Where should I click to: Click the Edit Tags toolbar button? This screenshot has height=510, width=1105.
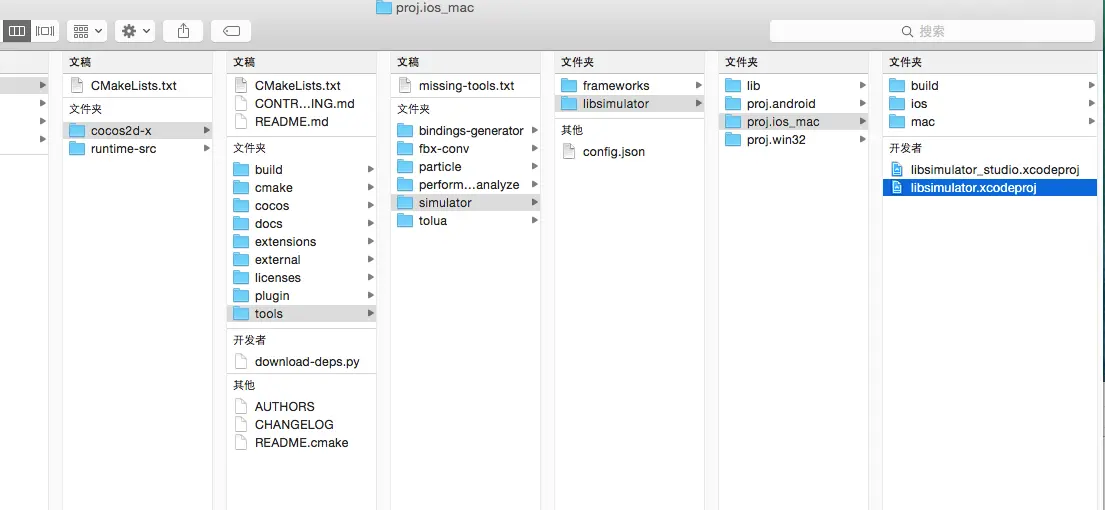coord(231,31)
